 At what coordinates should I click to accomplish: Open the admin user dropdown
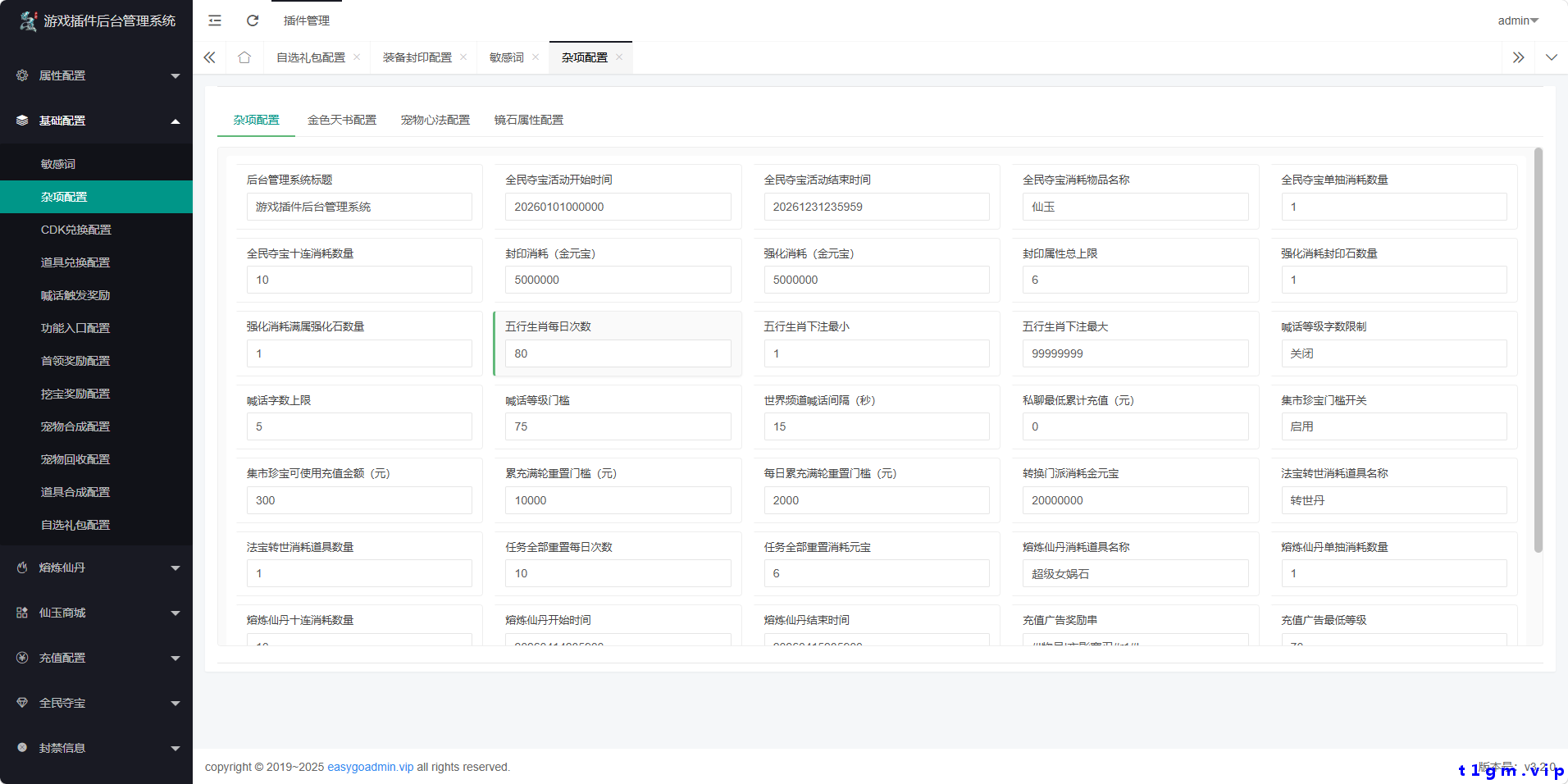(x=1517, y=21)
